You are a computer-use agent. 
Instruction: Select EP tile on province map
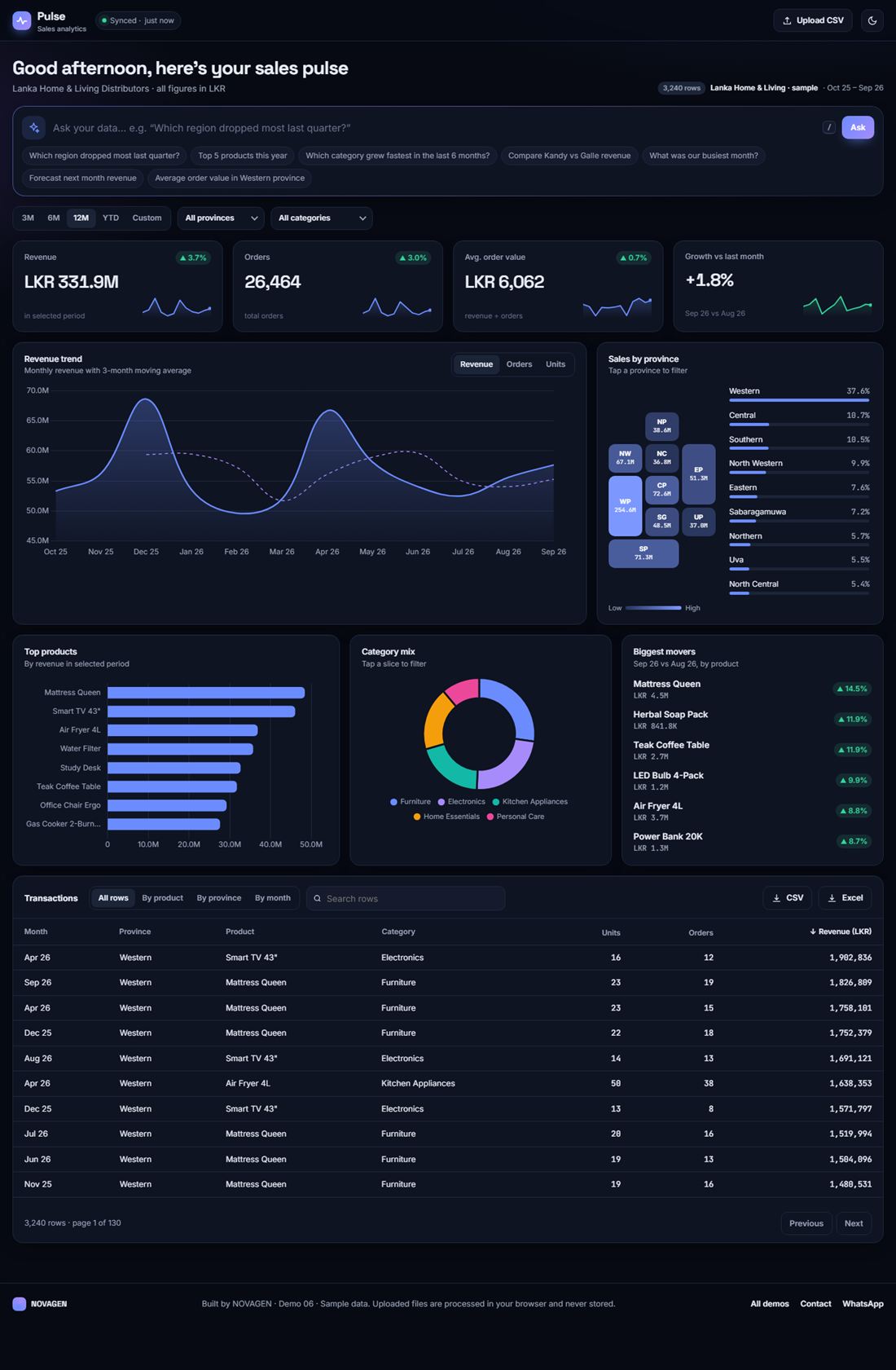click(x=698, y=474)
